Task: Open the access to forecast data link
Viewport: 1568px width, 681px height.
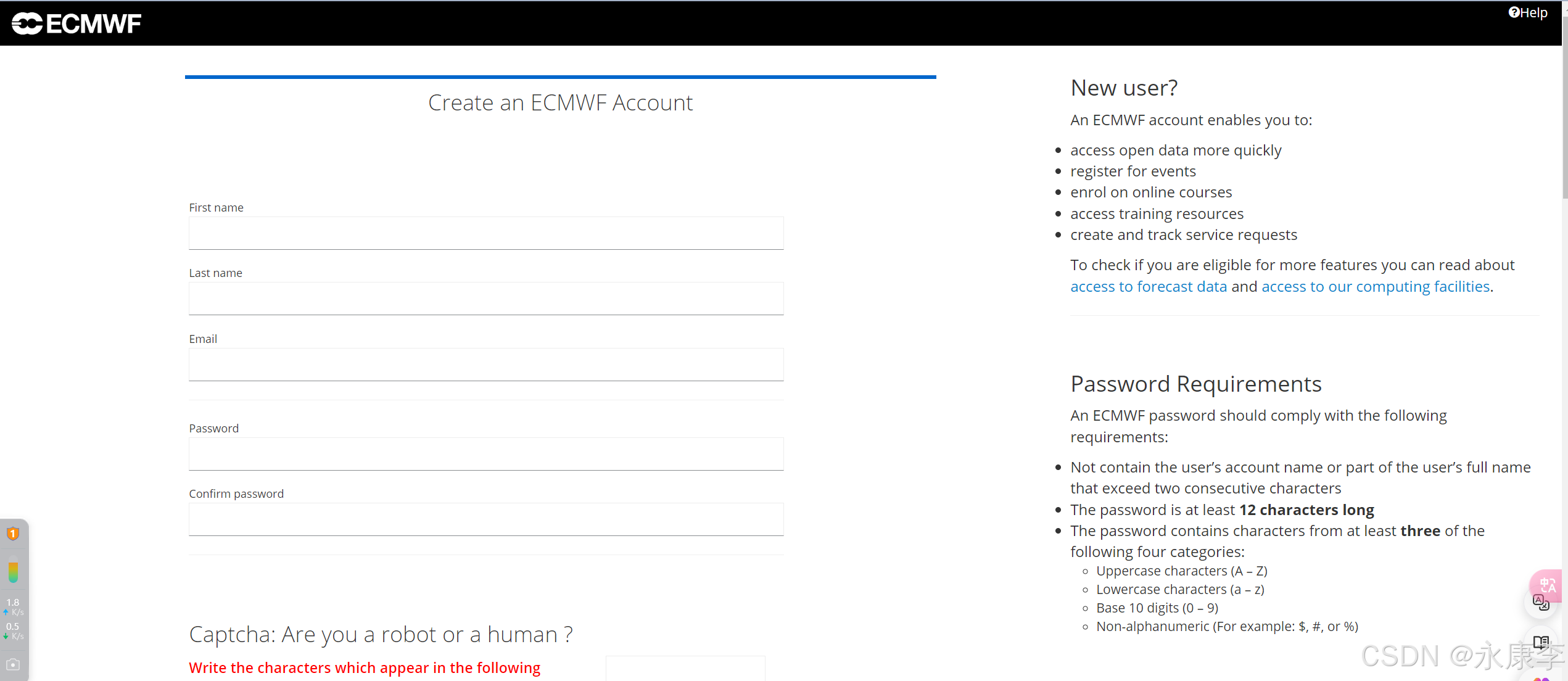Action: pyautogui.click(x=1148, y=287)
